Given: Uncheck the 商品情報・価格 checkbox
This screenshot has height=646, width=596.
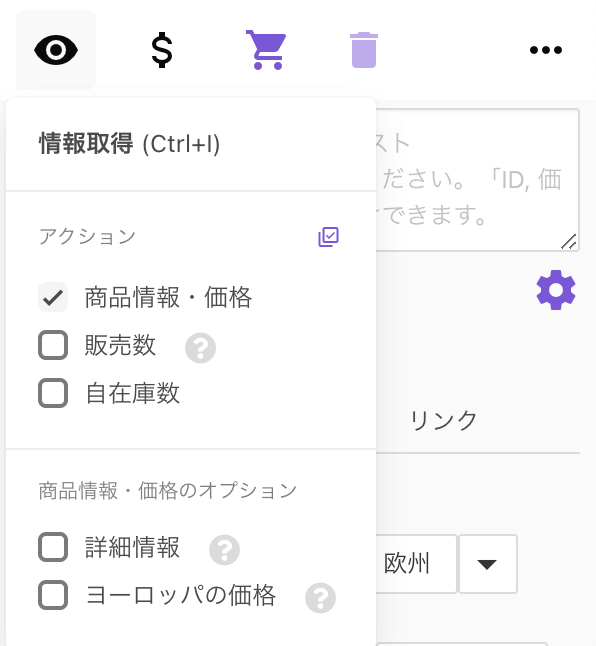Looking at the screenshot, I should coord(53,297).
